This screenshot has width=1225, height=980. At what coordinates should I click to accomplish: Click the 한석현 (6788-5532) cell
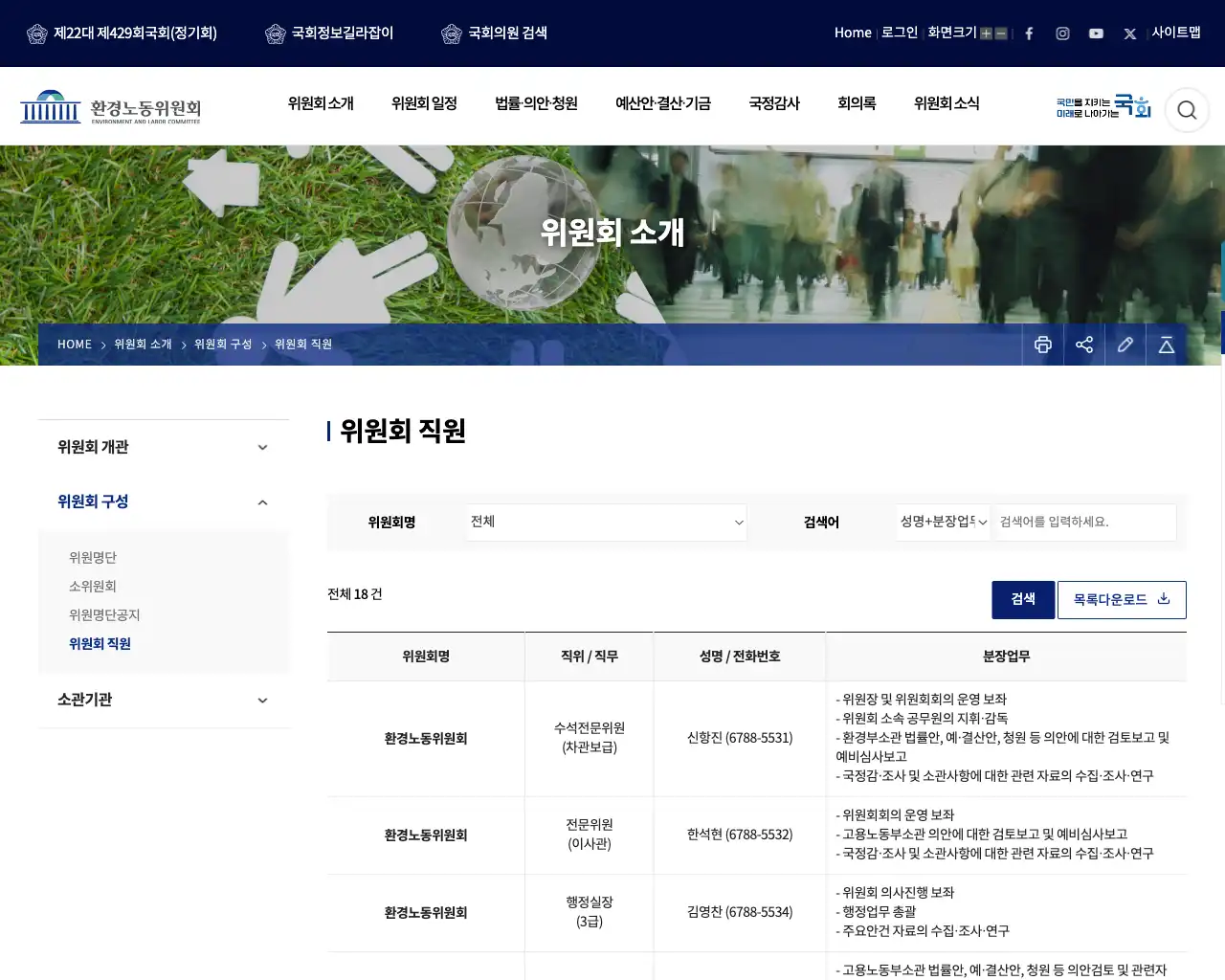coord(740,835)
